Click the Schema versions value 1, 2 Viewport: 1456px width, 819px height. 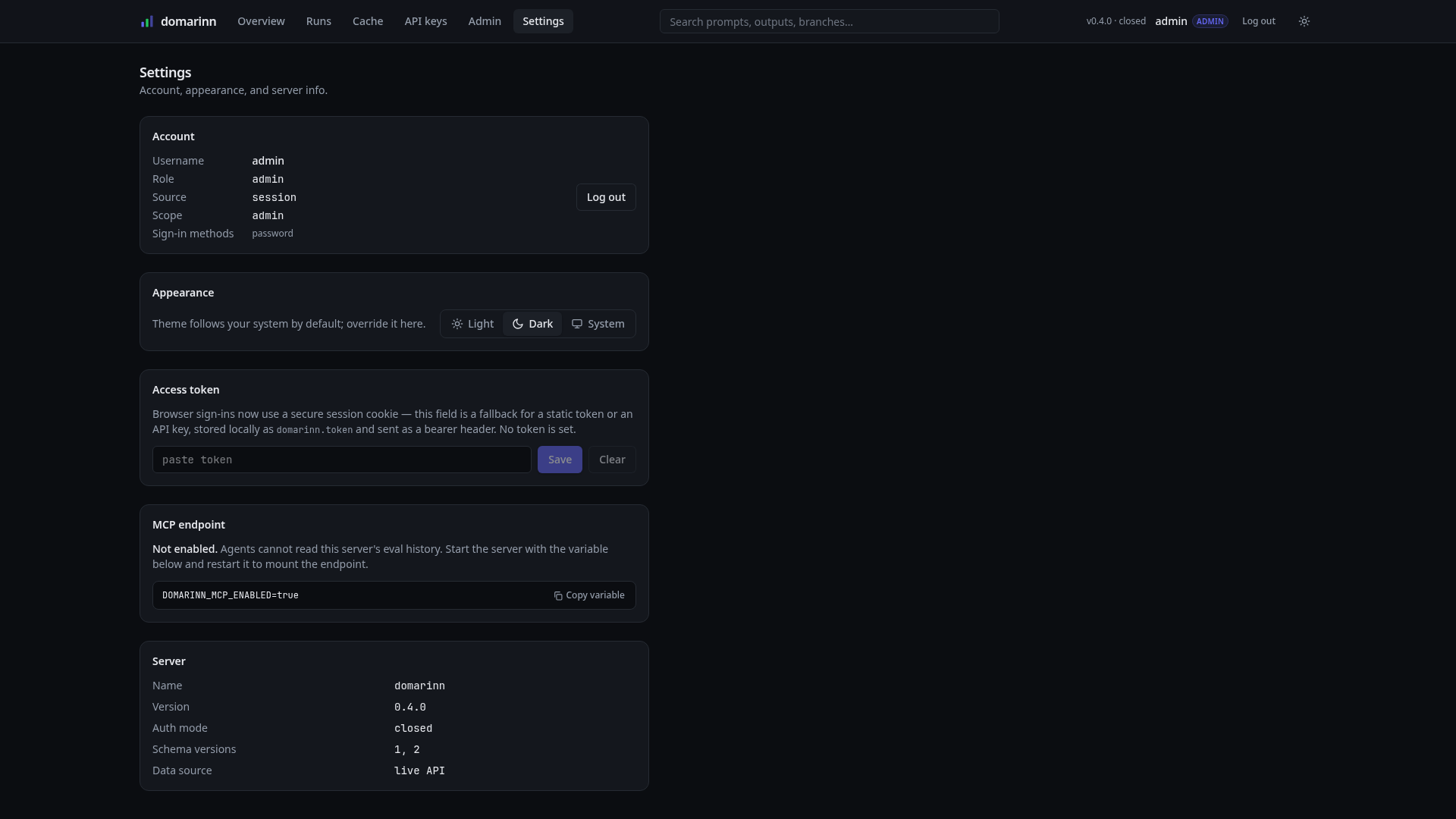click(x=407, y=749)
